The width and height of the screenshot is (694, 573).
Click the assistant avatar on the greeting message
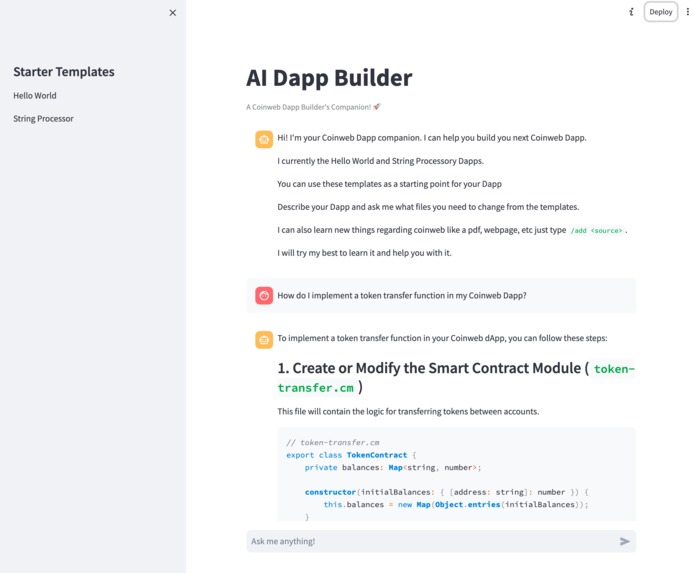tap(264, 139)
